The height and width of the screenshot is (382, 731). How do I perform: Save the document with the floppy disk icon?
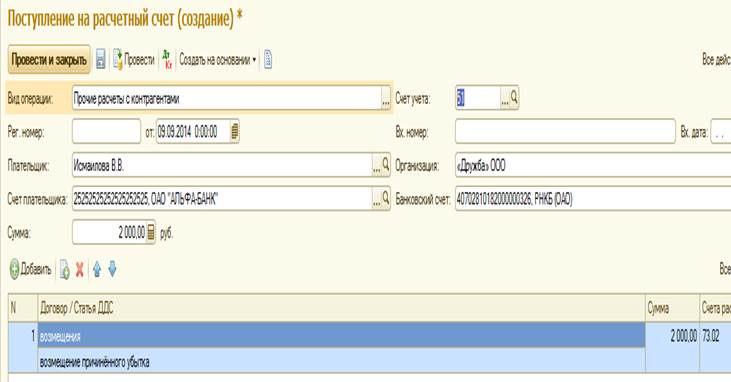(101, 60)
